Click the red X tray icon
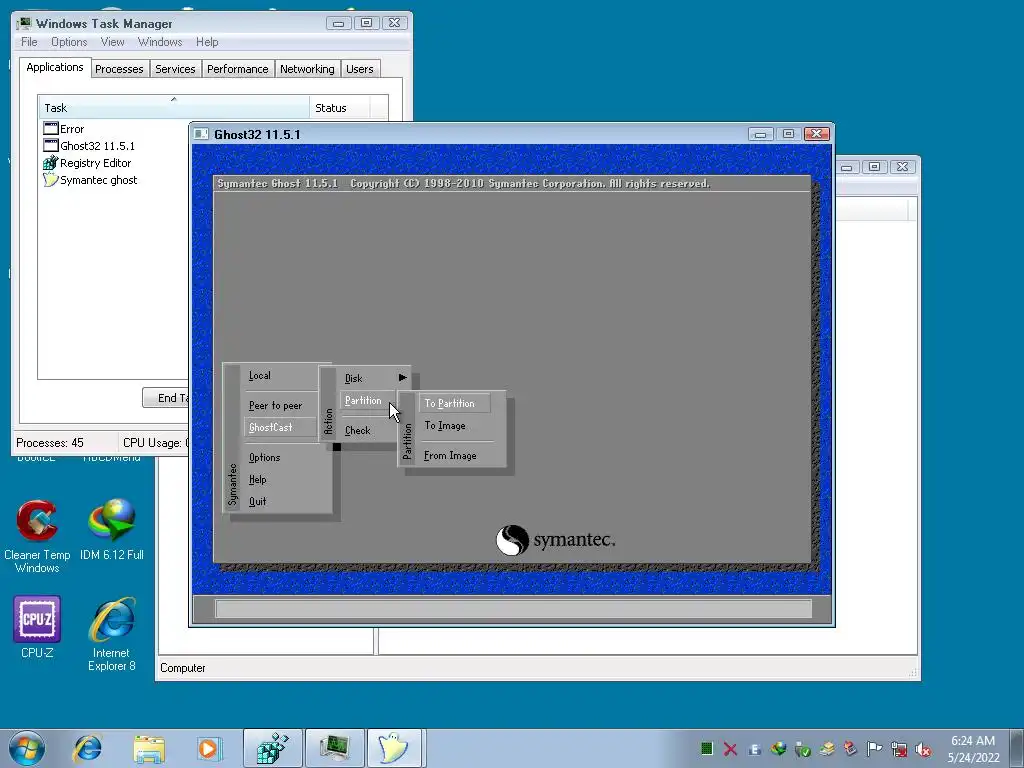This screenshot has width=1024, height=768. coord(730,750)
